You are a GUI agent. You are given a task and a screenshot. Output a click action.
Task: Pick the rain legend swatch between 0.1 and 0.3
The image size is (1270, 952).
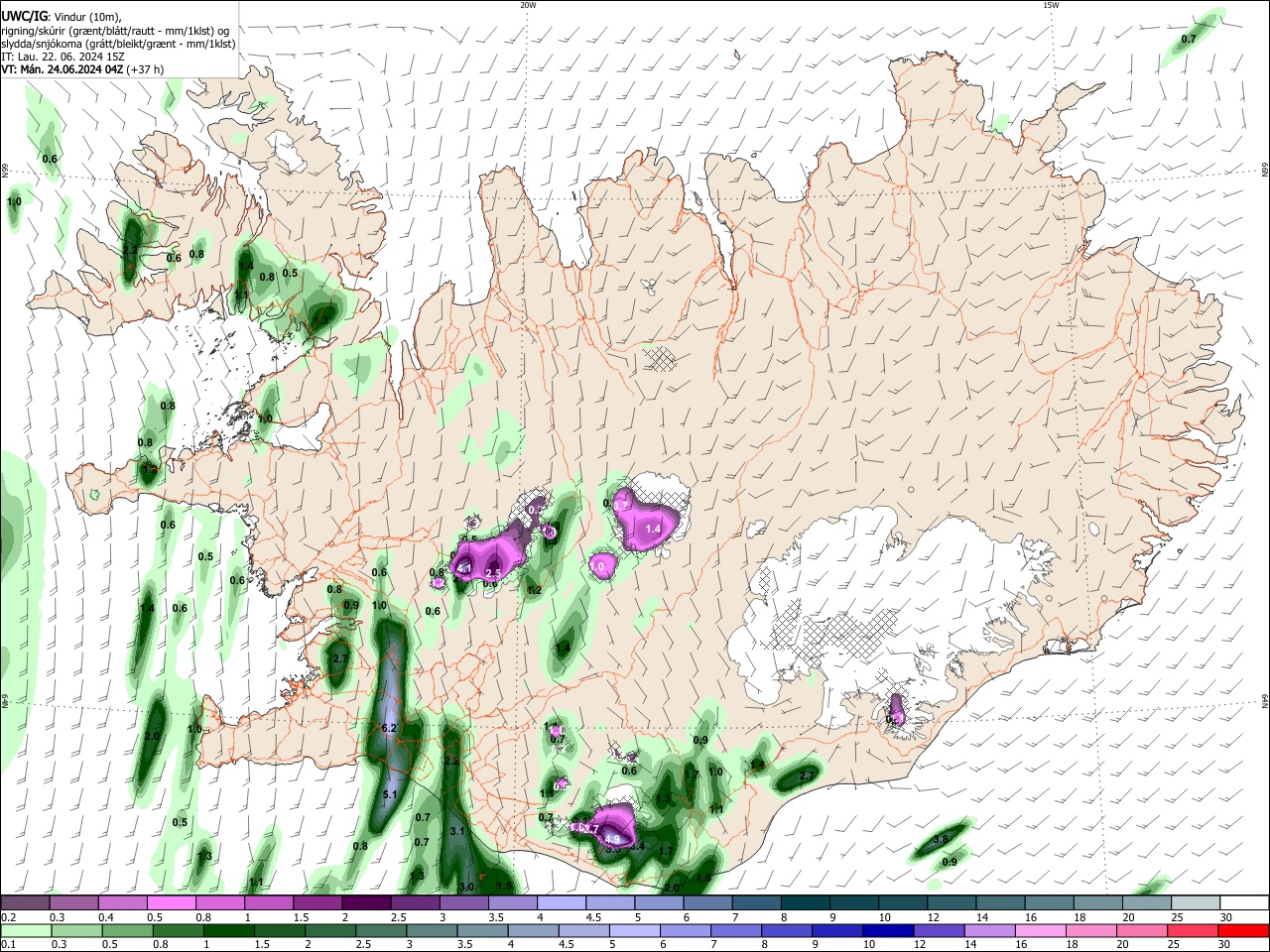pyautogui.click(x=25, y=931)
